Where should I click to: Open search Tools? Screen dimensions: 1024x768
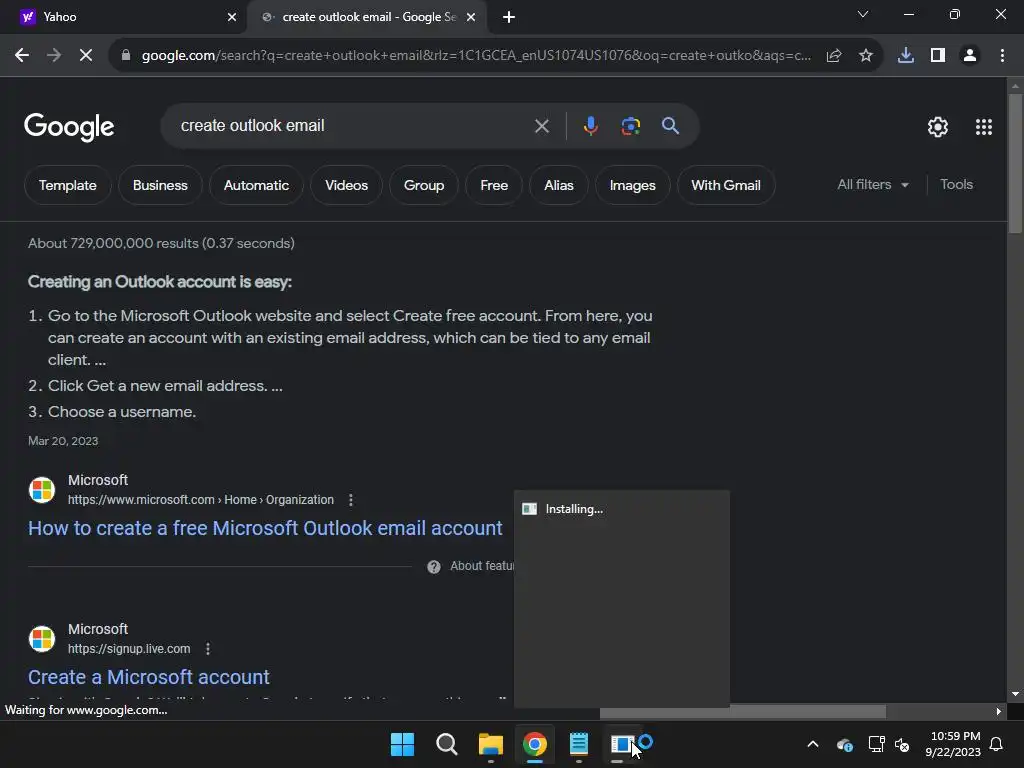[x=956, y=185]
